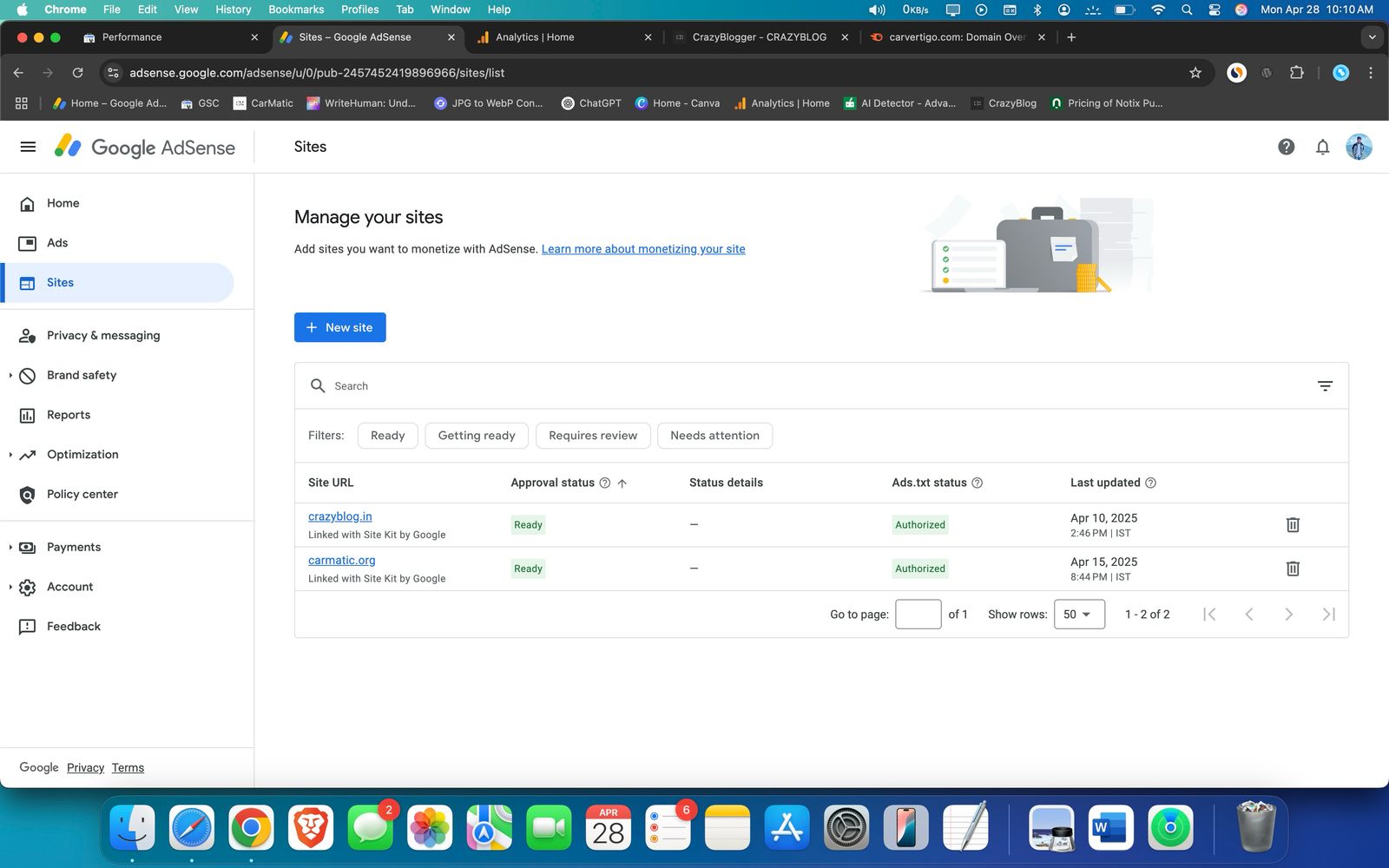Open Microsoft Word from the Dock
This screenshot has width=1389, height=868.
1110,827
